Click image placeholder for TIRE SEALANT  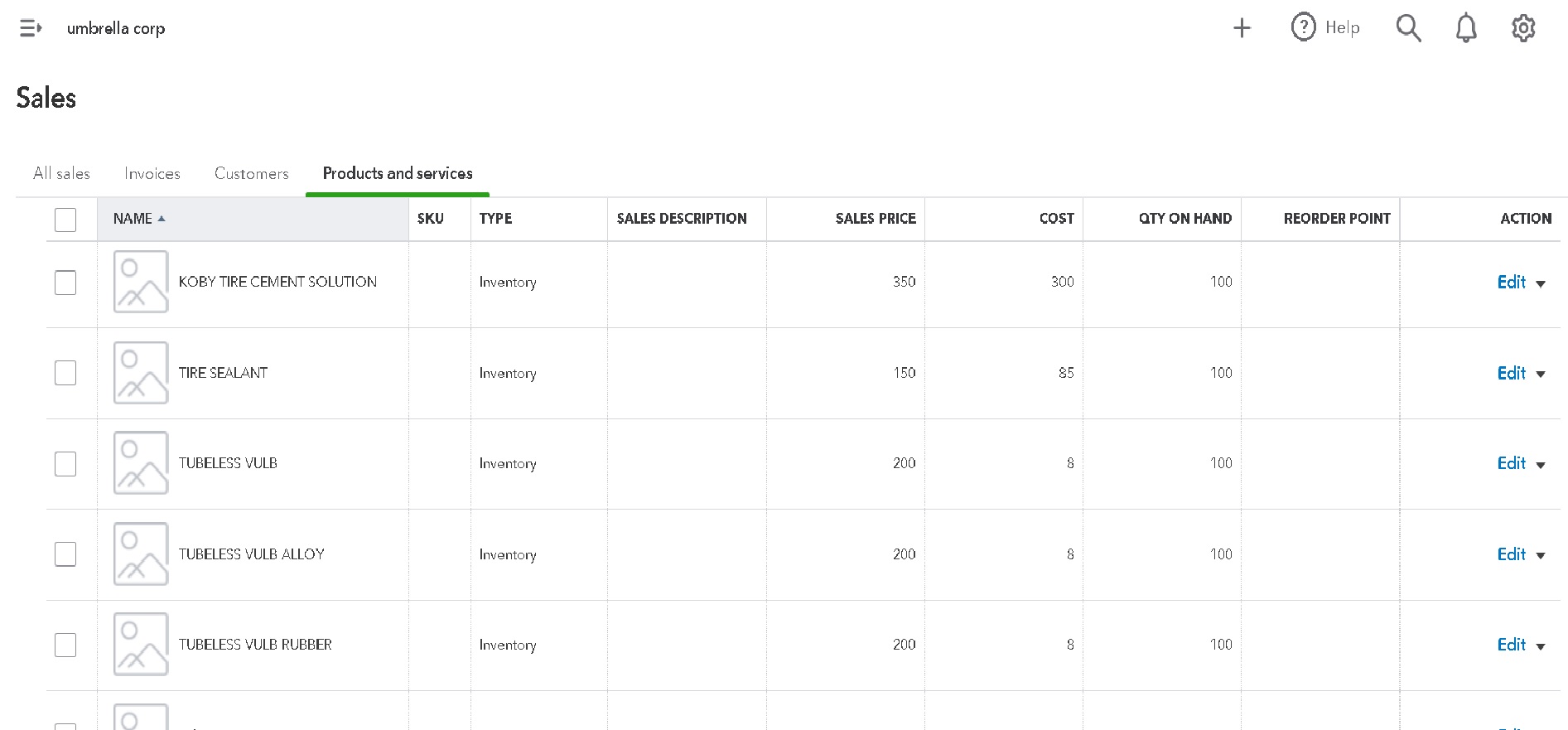tap(141, 373)
